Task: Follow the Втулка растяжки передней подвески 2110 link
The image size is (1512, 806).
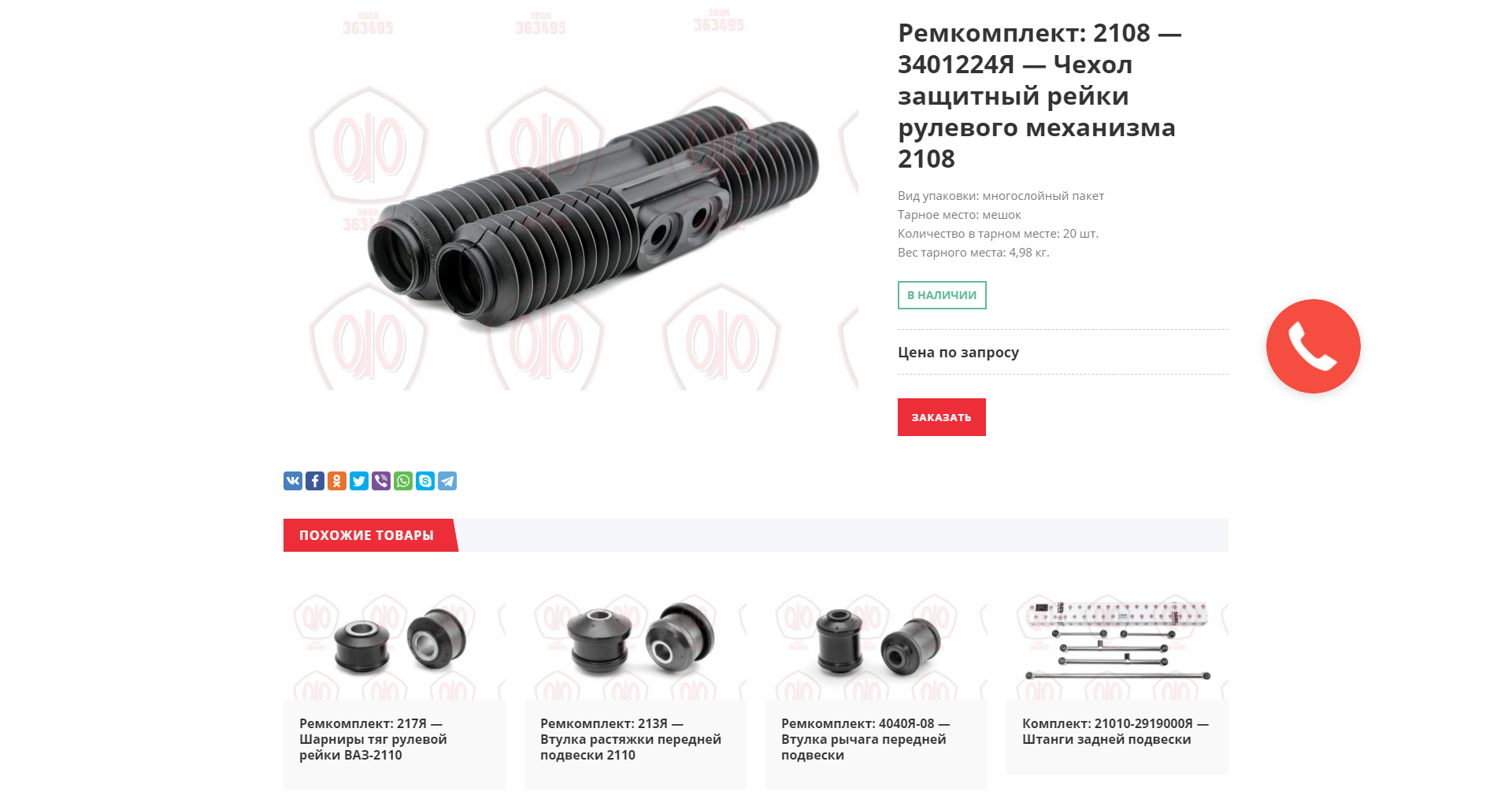Action: click(x=631, y=739)
